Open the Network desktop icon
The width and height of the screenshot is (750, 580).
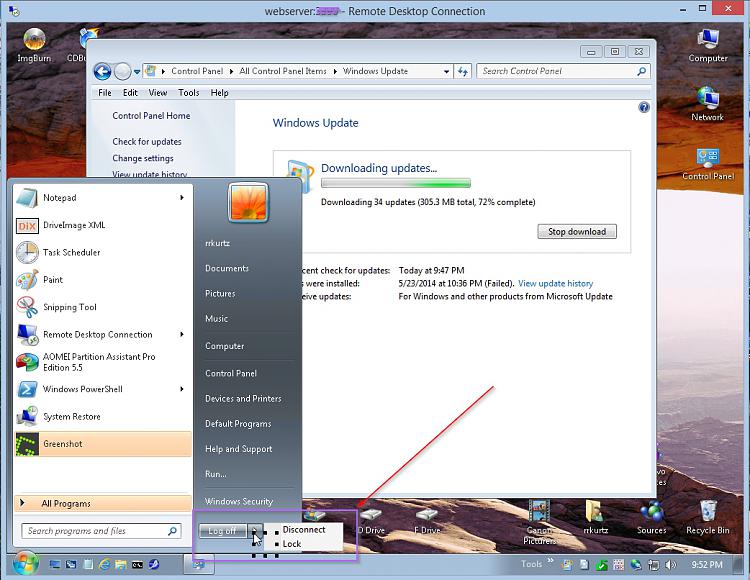tap(707, 104)
